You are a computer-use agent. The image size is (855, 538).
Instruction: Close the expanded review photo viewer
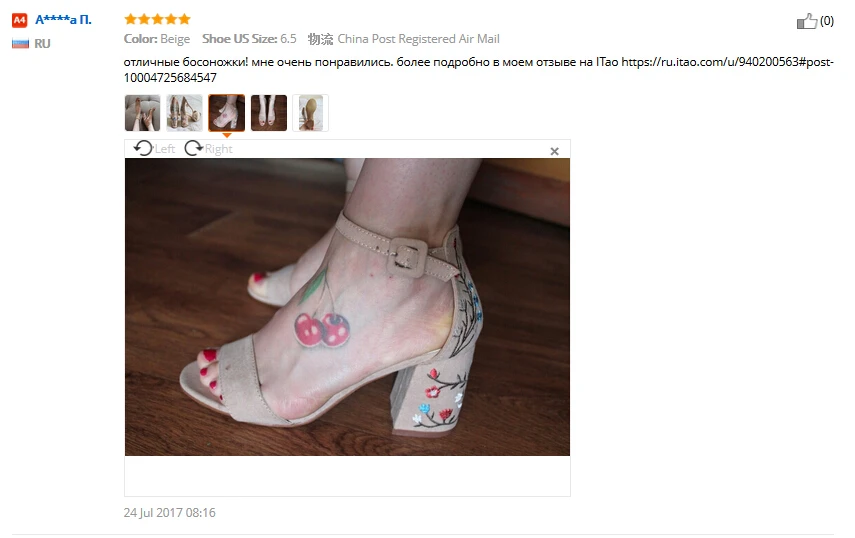[555, 152]
